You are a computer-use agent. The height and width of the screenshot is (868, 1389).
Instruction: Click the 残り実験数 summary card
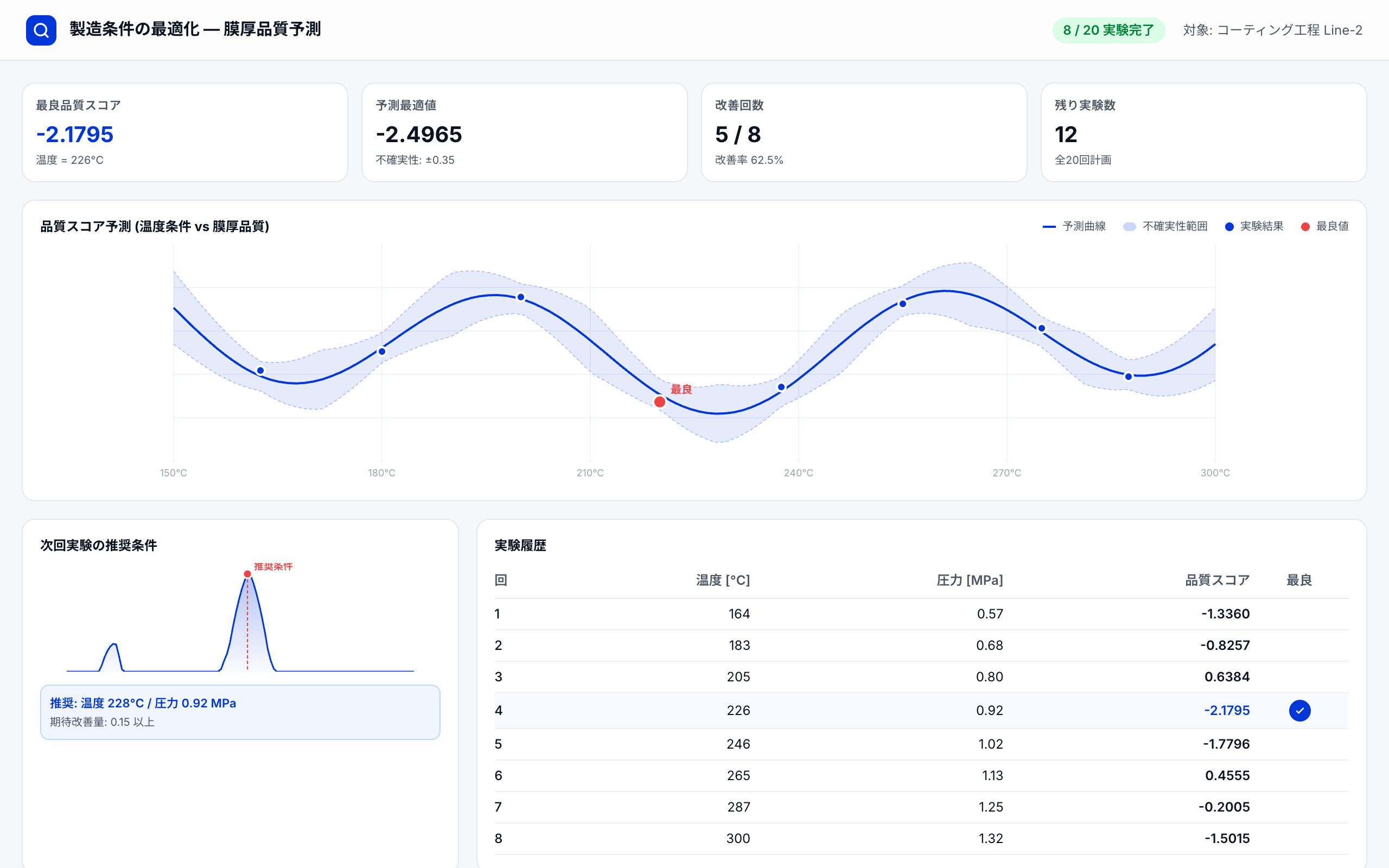(1203, 132)
